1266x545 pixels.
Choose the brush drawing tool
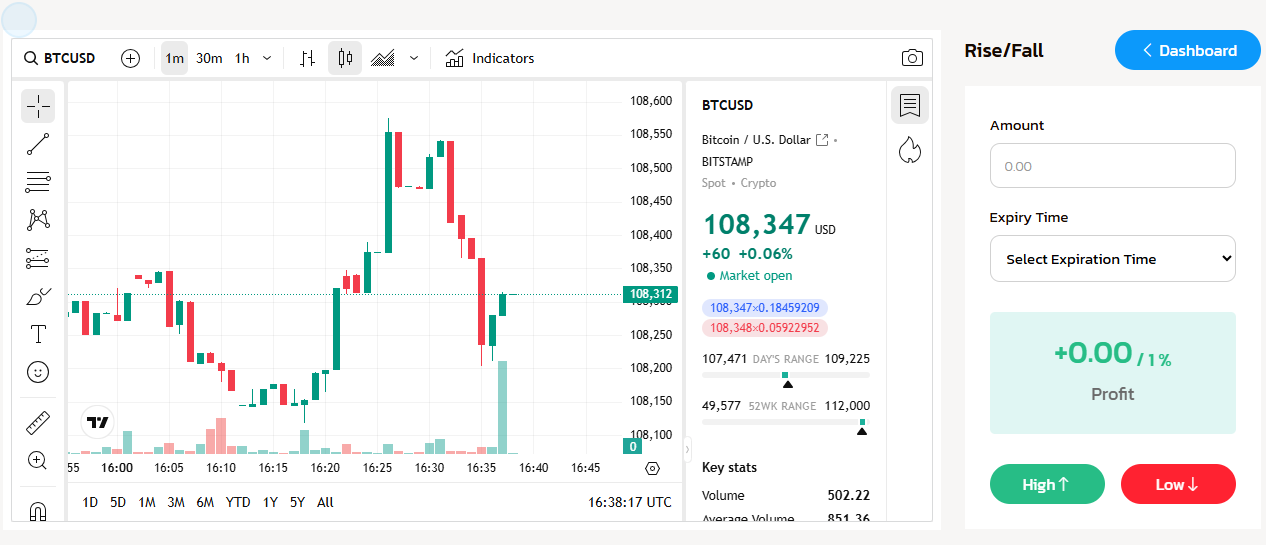click(x=38, y=297)
